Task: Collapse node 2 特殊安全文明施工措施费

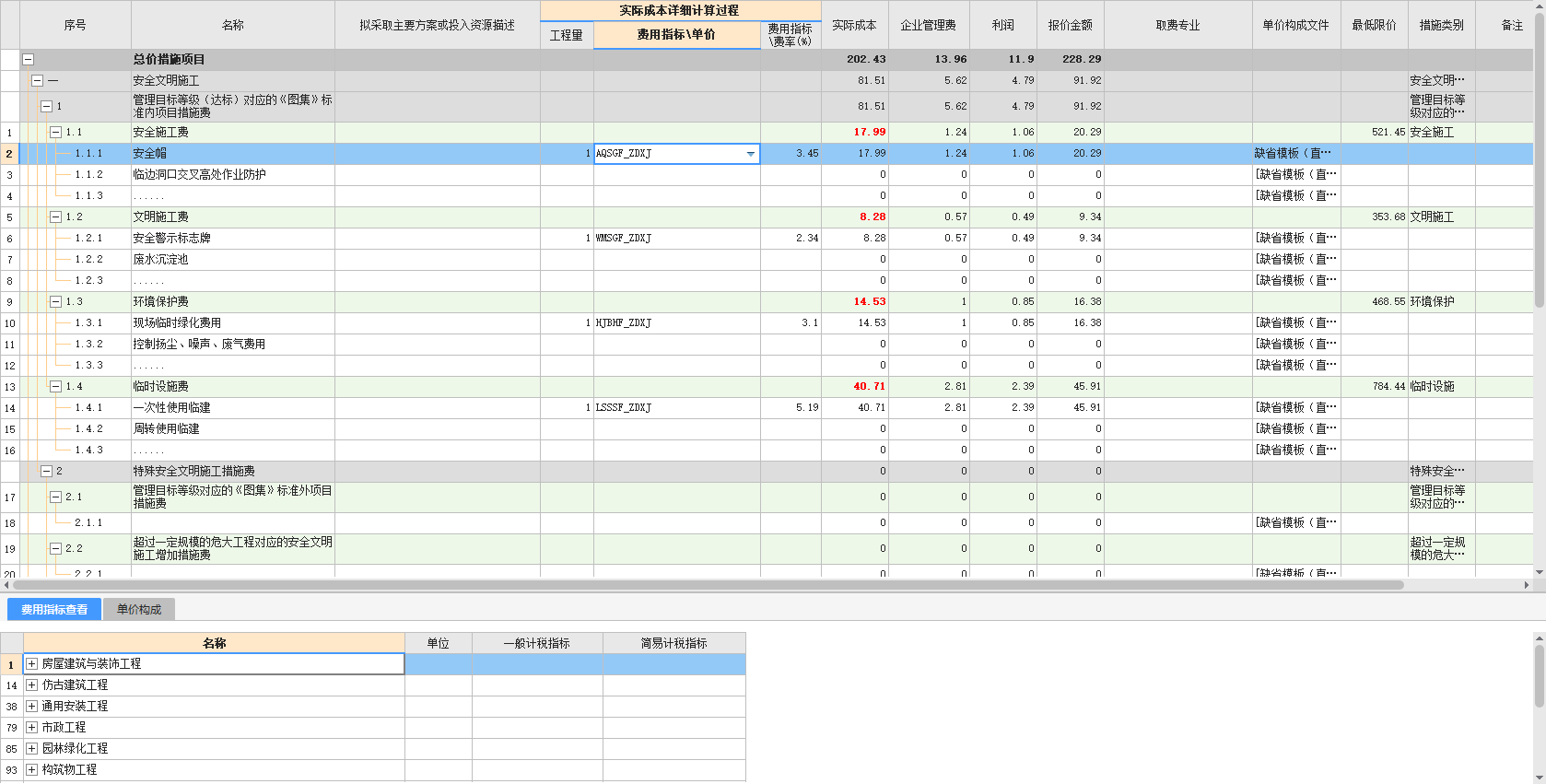Action: pos(46,471)
